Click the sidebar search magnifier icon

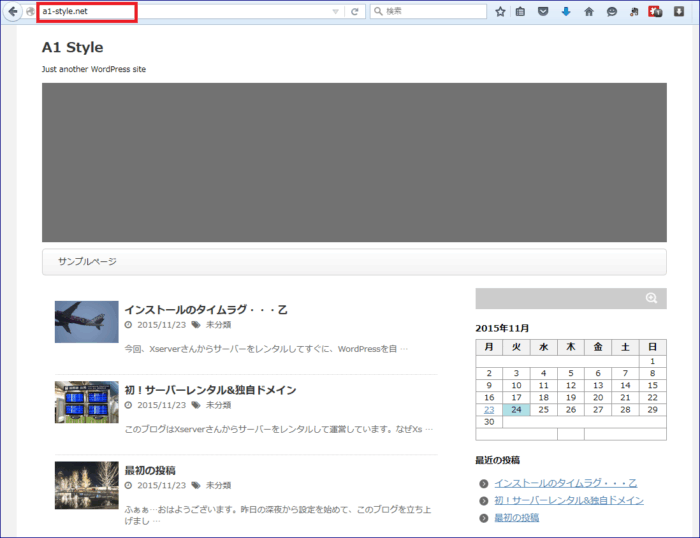651,298
